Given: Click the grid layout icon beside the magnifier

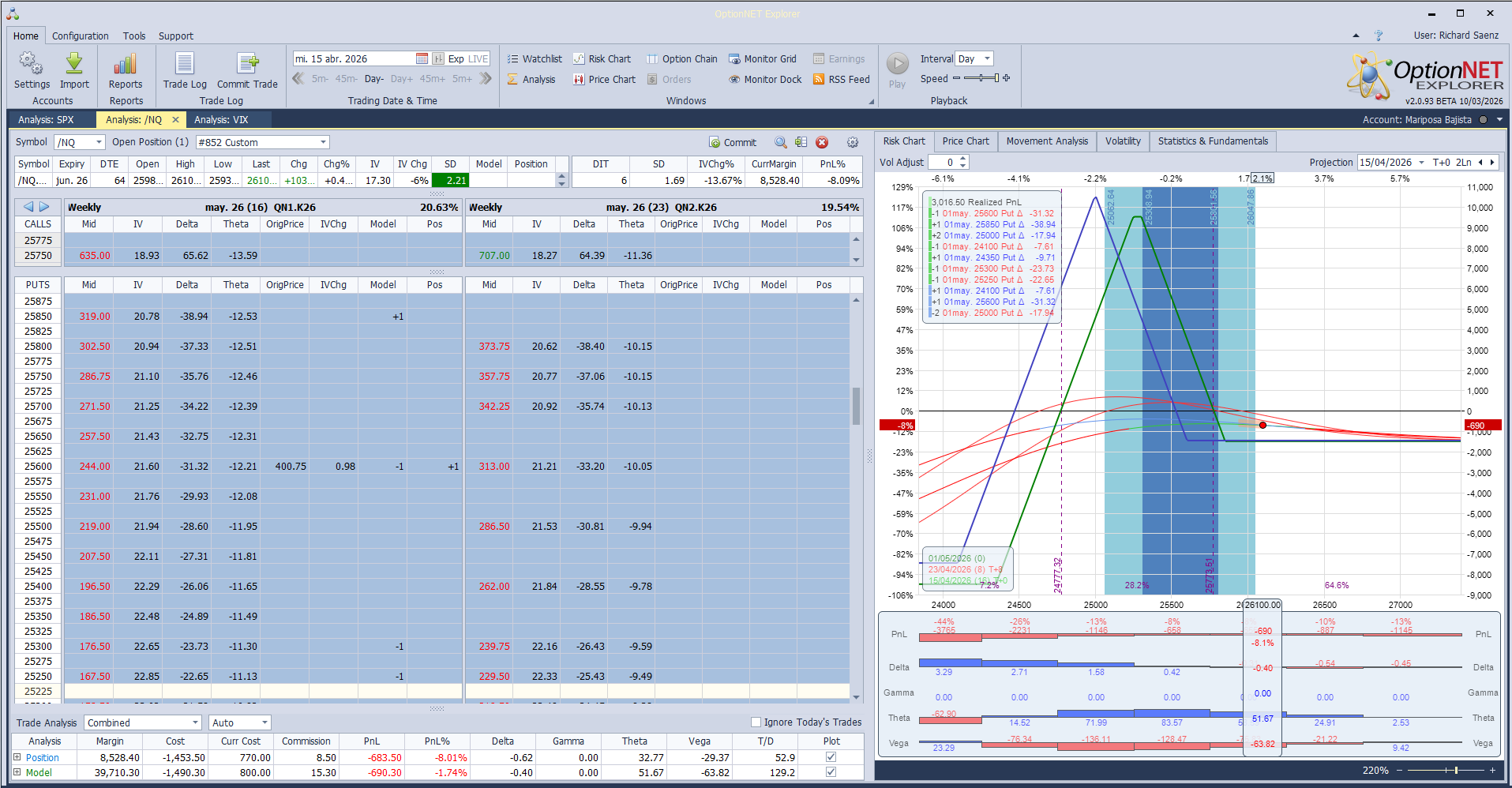Looking at the screenshot, I should pos(801,142).
